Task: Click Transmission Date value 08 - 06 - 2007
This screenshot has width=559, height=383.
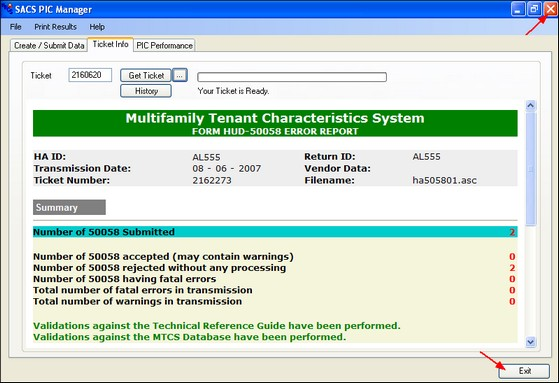Action: [x=227, y=169]
